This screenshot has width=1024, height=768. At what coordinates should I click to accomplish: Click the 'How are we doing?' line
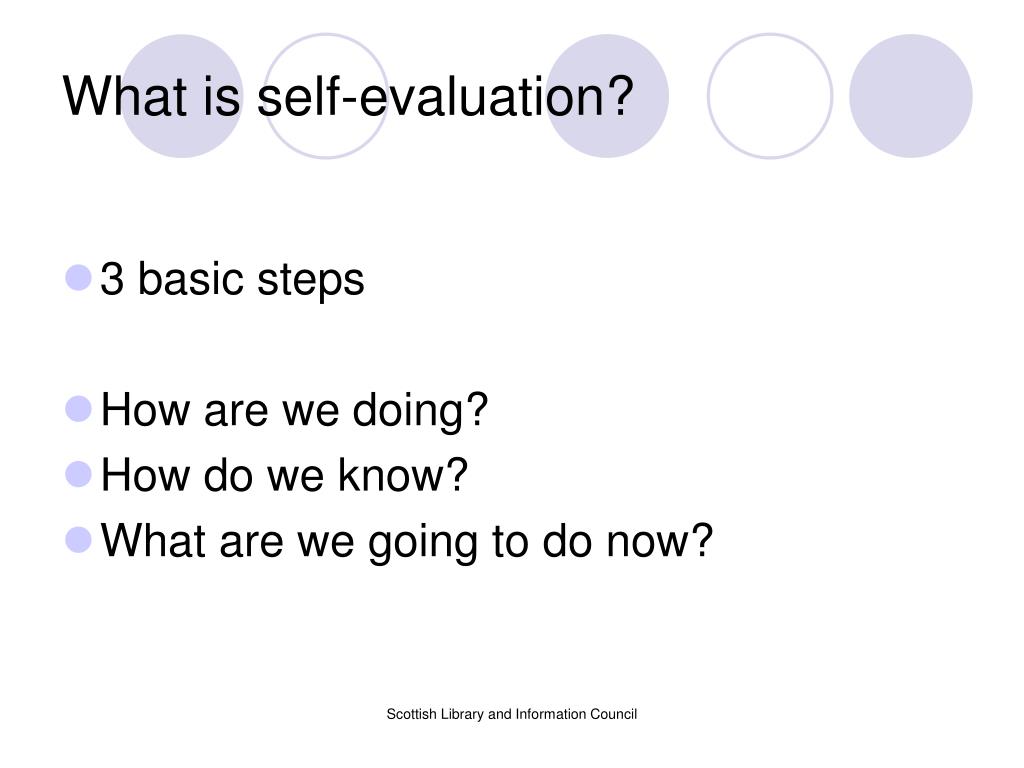click(x=294, y=411)
